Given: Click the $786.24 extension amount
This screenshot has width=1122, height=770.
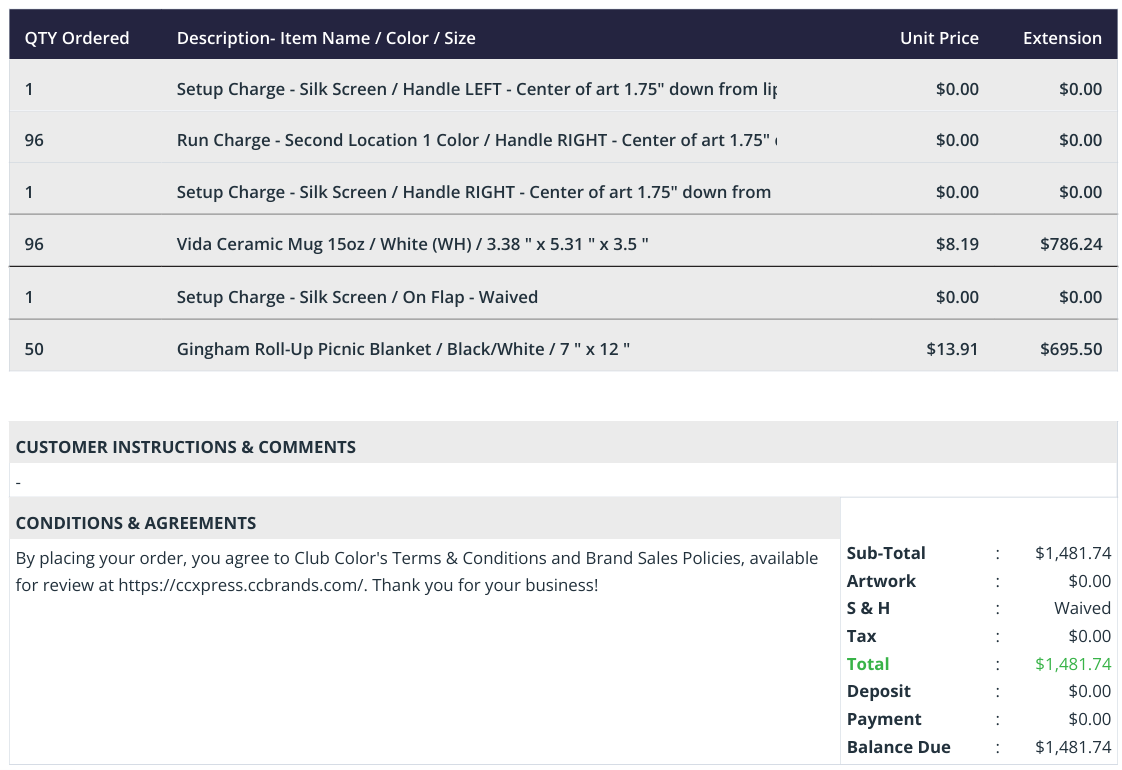Looking at the screenshot, I should [x=1070, y=244].
